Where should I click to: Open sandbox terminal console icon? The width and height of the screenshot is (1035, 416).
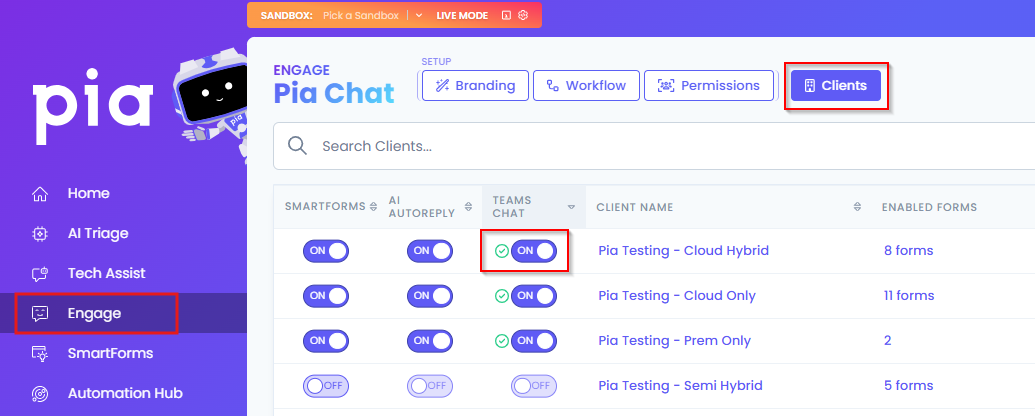(506, 15)
